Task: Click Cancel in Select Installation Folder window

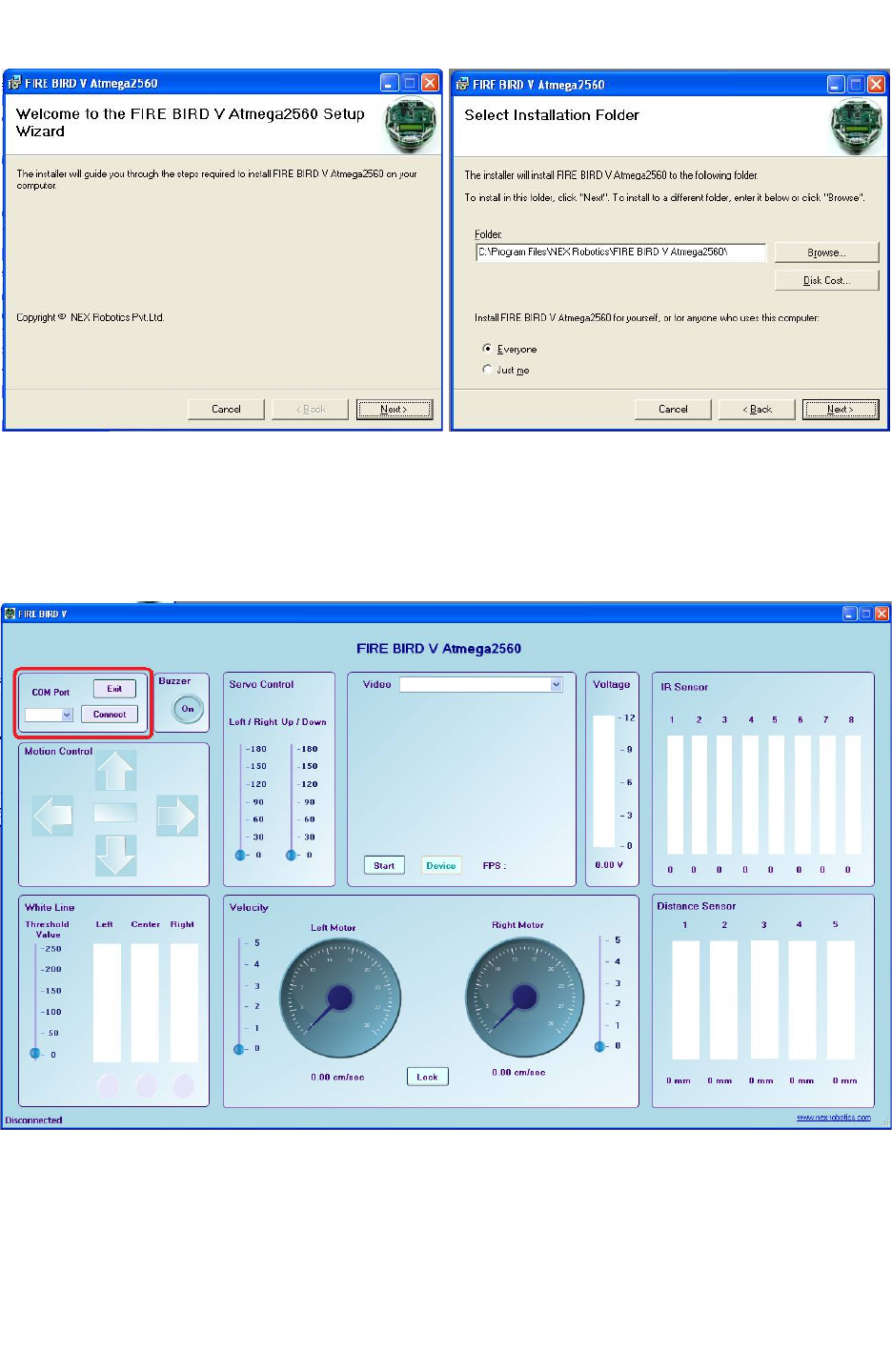Action: [x=673, y=409]
